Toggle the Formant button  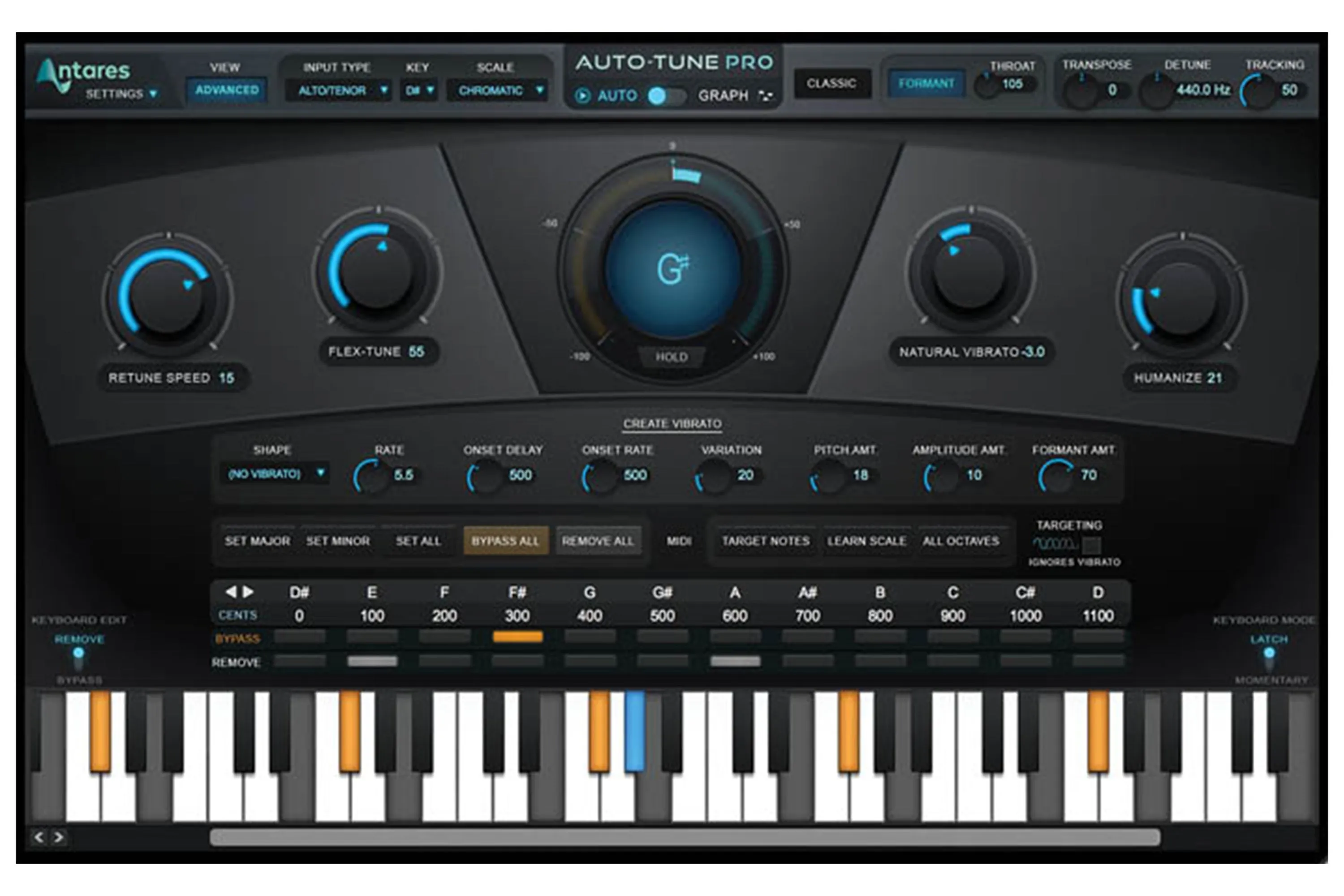[926, 83]
